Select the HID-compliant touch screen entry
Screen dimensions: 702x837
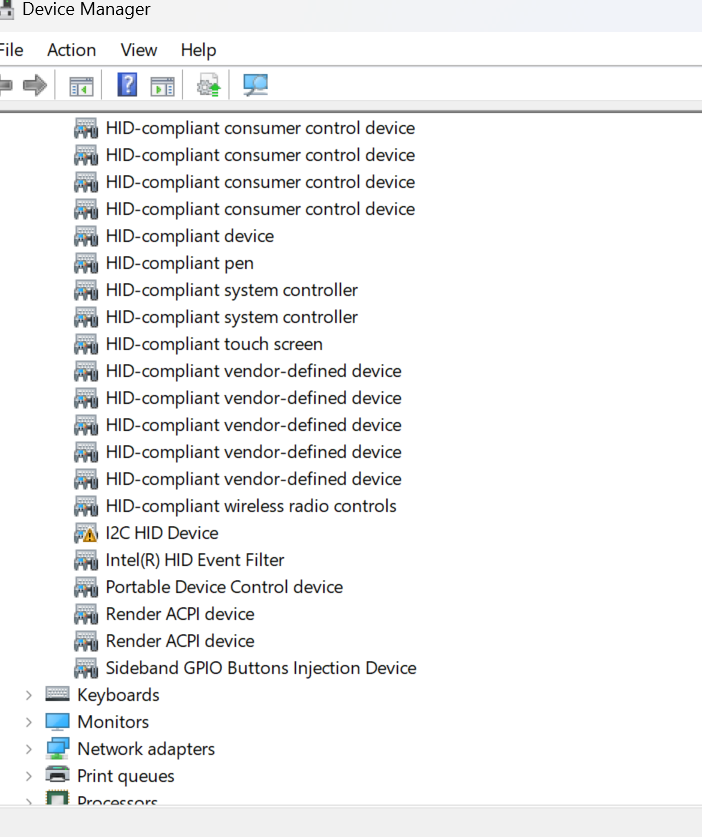click(x=214, y=343)
